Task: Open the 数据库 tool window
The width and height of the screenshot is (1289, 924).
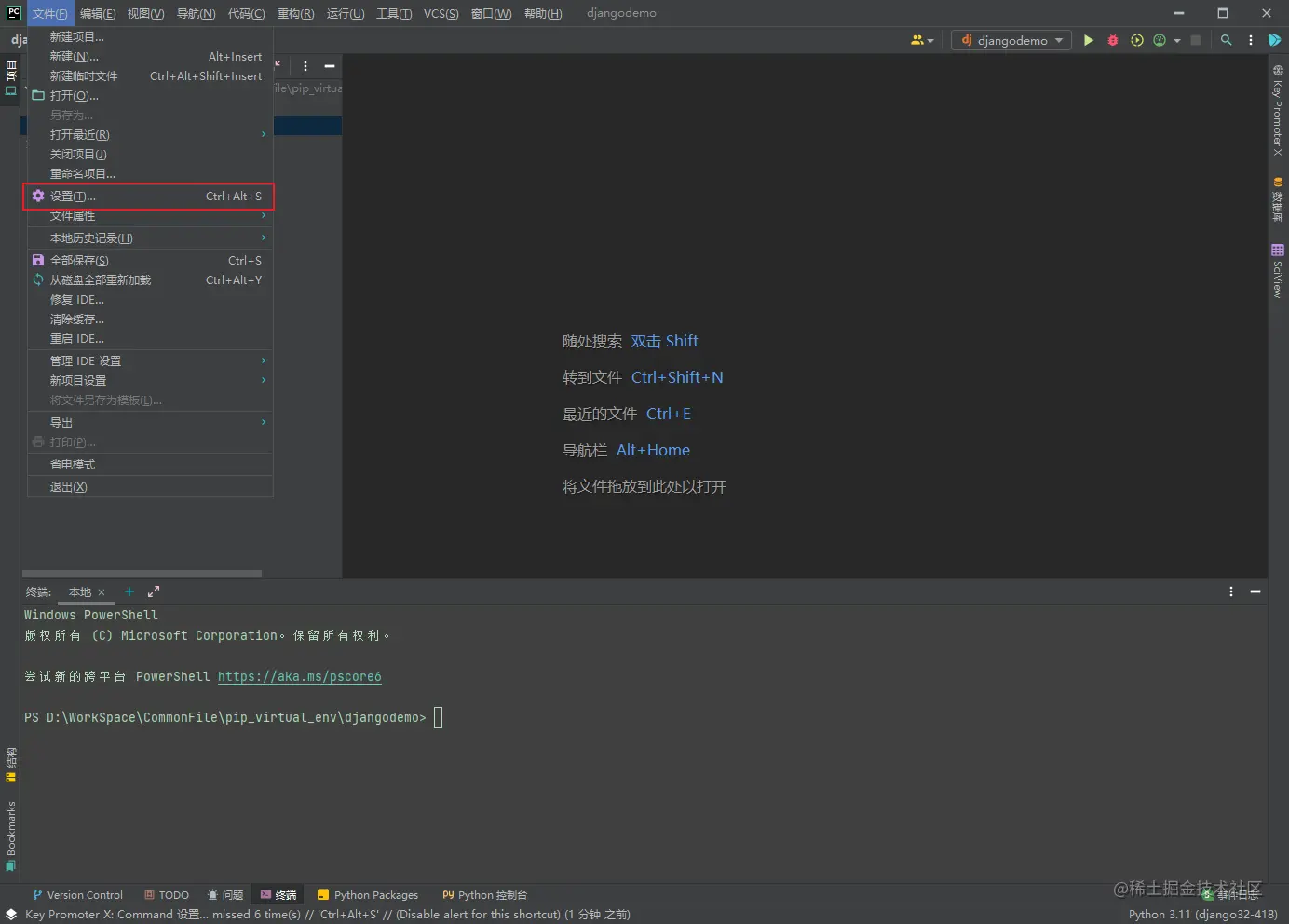Action: pyautogui.click(x=1278, y=199)
